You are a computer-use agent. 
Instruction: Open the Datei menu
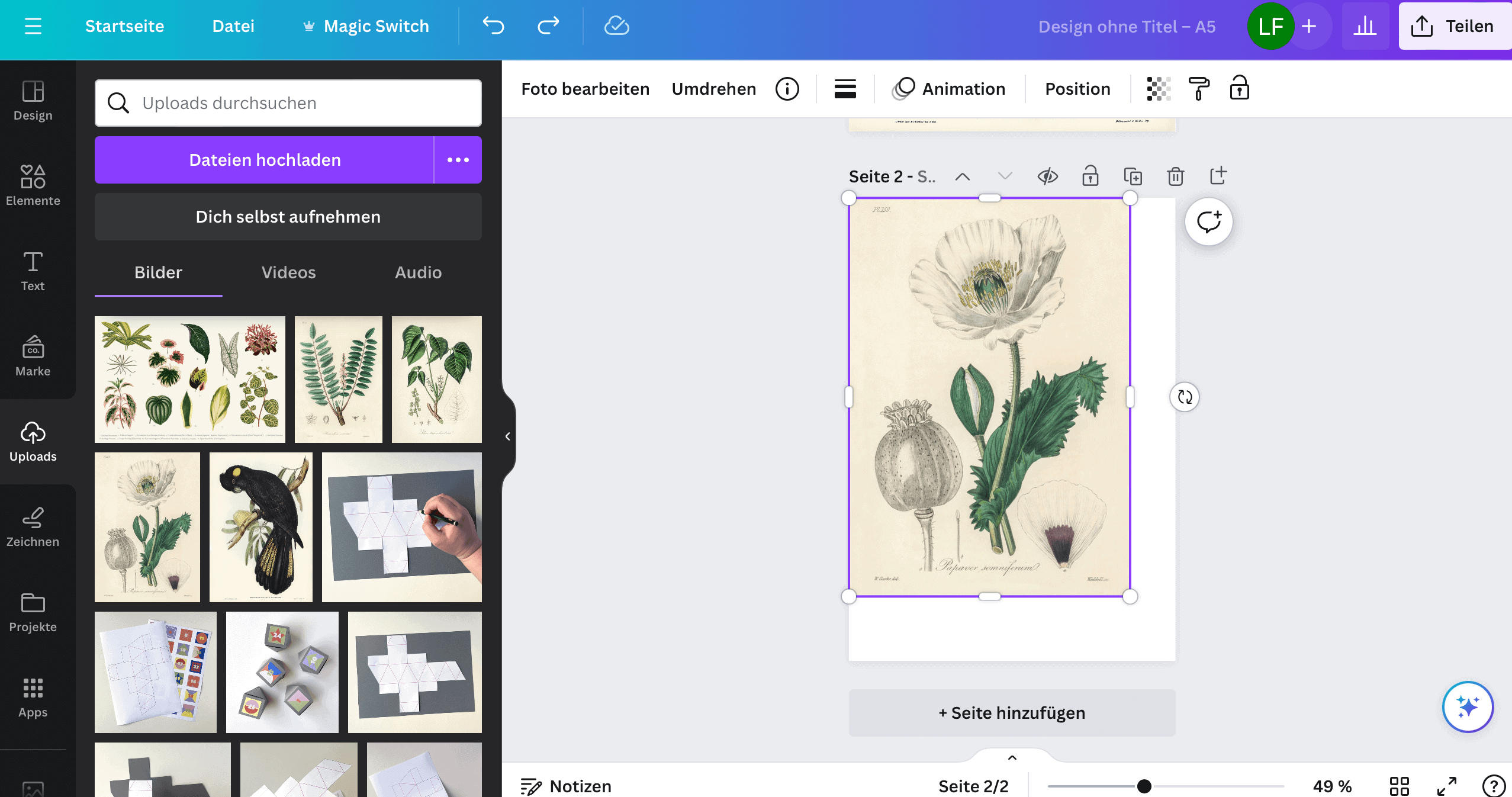(x=233, y=26)
